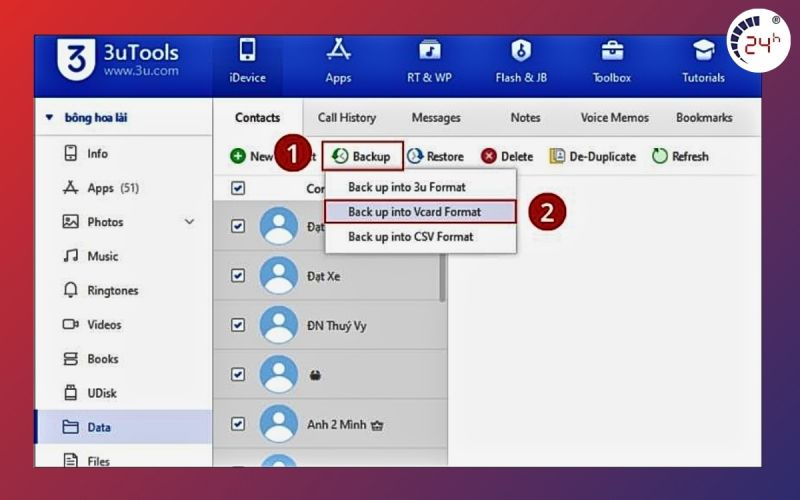Viewport: 800px width, 500px height.
Task: Click the bông hoa lài device name
Action: 96,117
